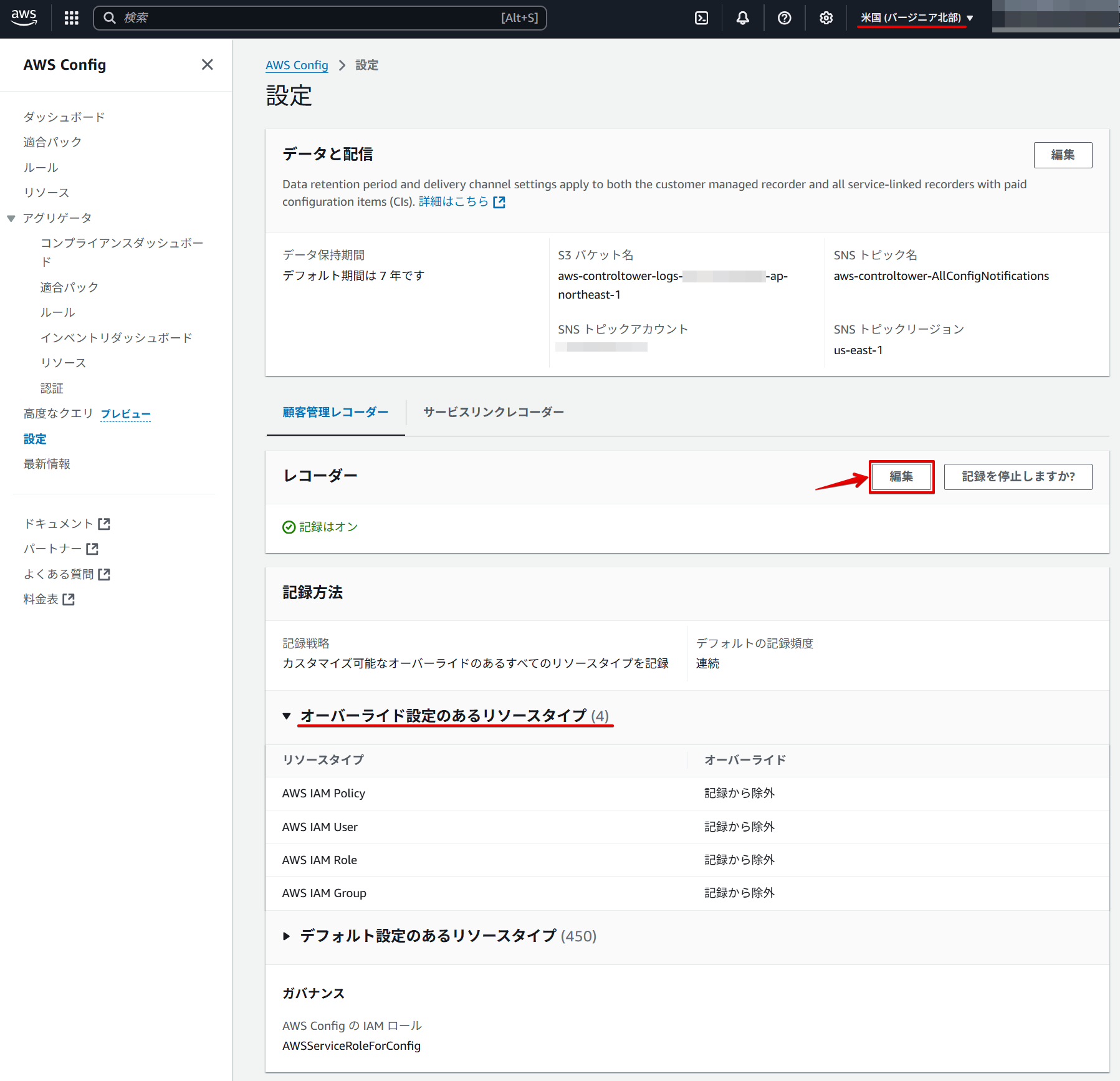
Task: Click the AWS IAM Policy row
Action: pyautogui.click(x=687, y=794)
